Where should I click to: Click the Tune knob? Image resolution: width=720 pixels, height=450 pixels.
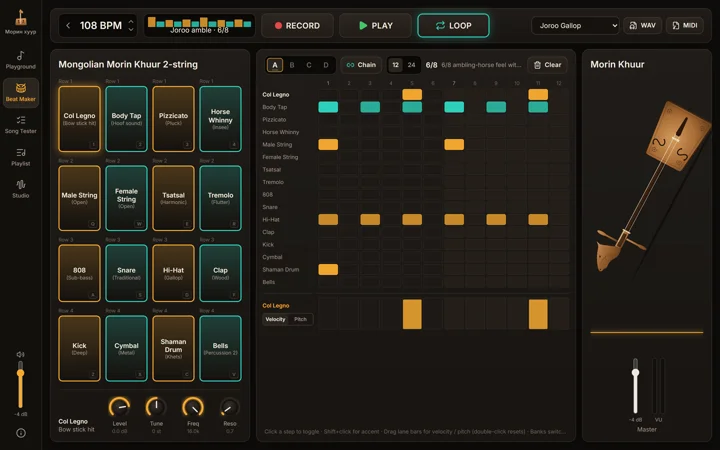pyautogui.click(x=156, y=407)
